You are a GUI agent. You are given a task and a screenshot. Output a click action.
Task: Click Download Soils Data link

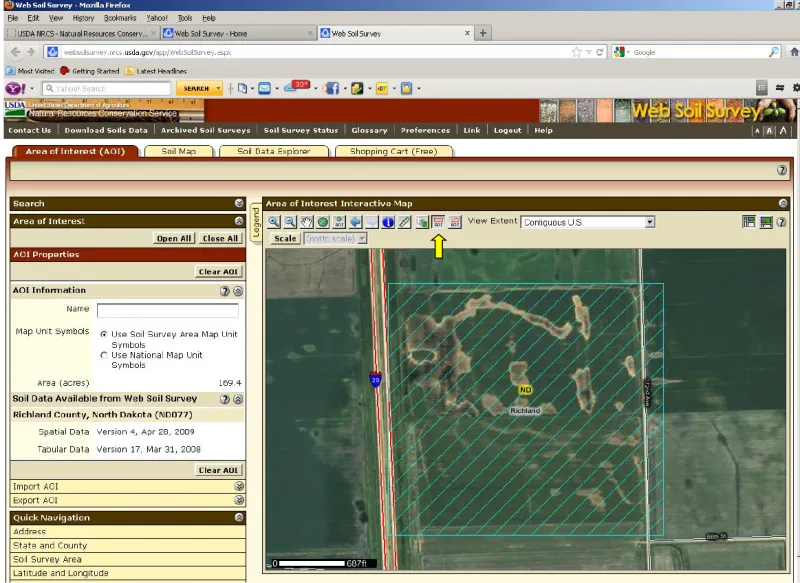point(106,130)
